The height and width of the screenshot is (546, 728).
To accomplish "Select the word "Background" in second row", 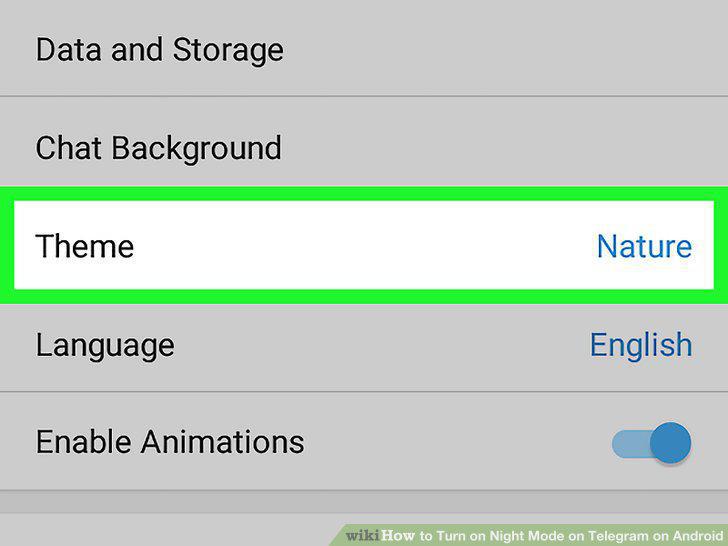I will pos(196,149).
